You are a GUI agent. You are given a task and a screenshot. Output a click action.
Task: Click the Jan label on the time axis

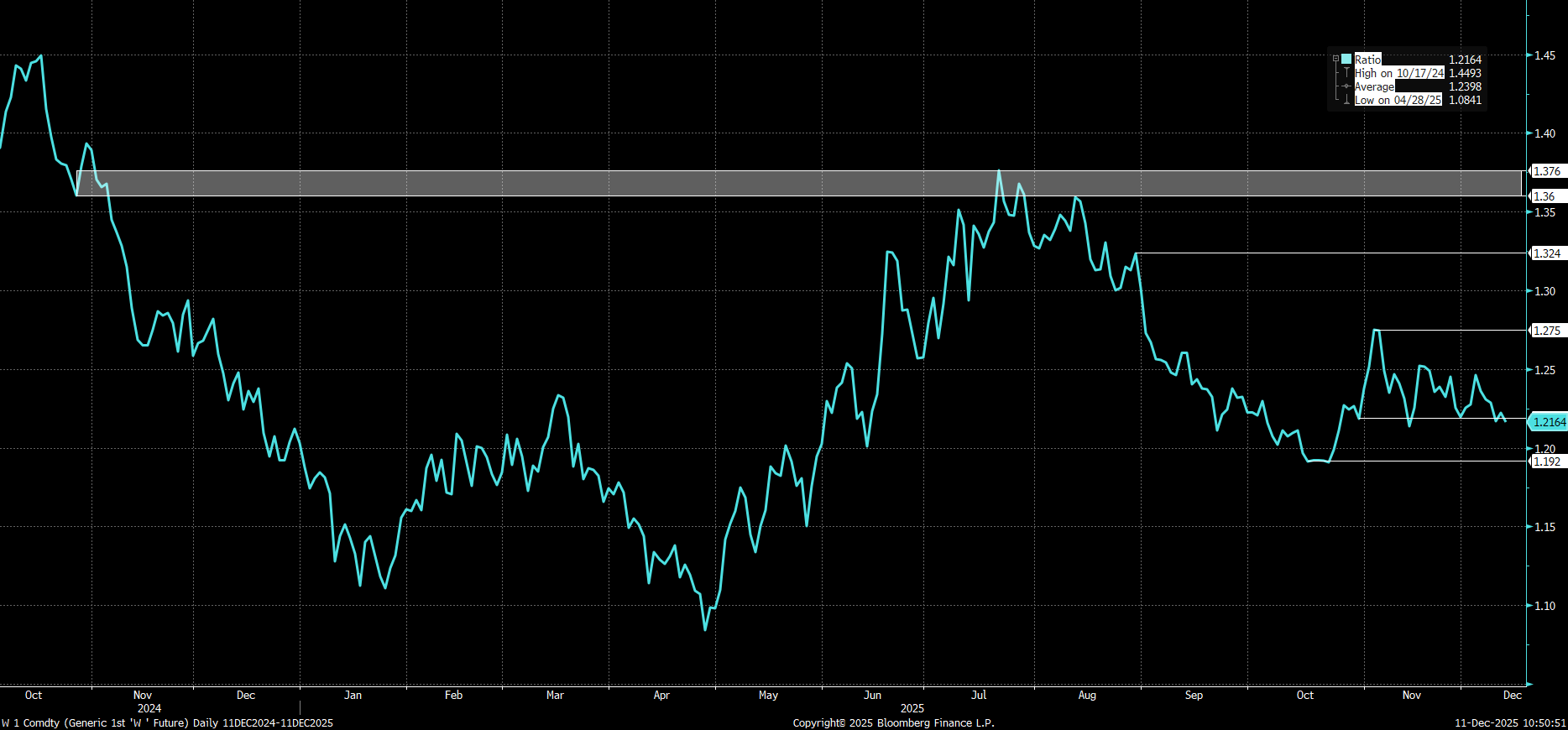[x=353, y=695]
